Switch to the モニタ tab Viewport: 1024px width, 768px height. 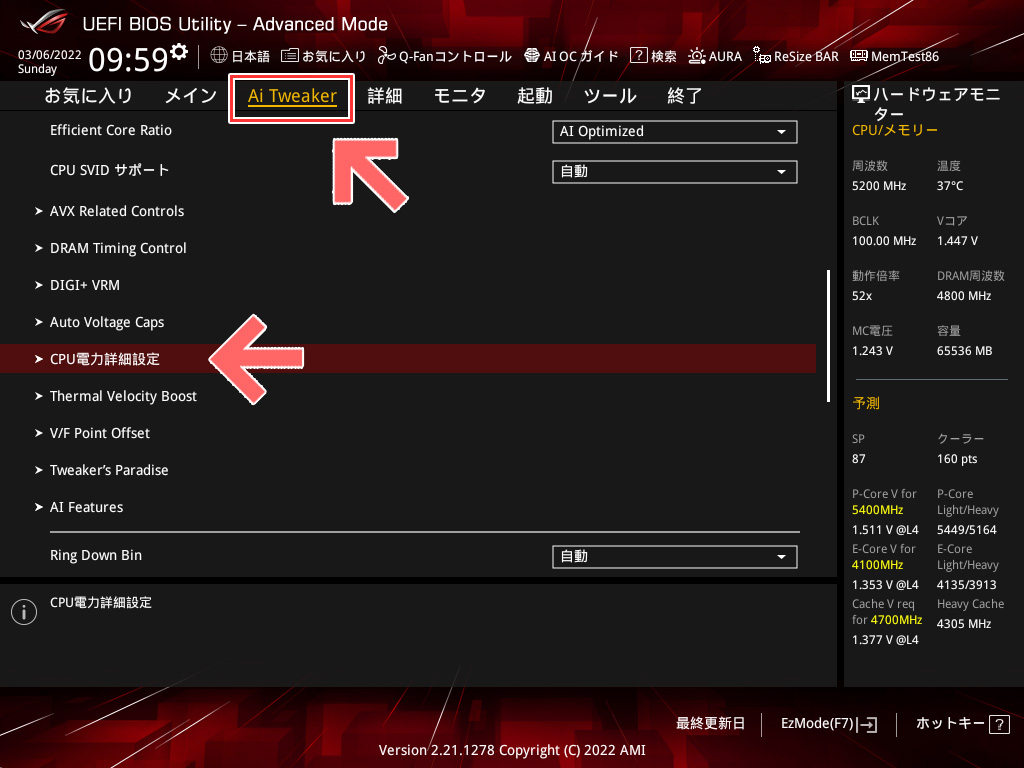460,96
